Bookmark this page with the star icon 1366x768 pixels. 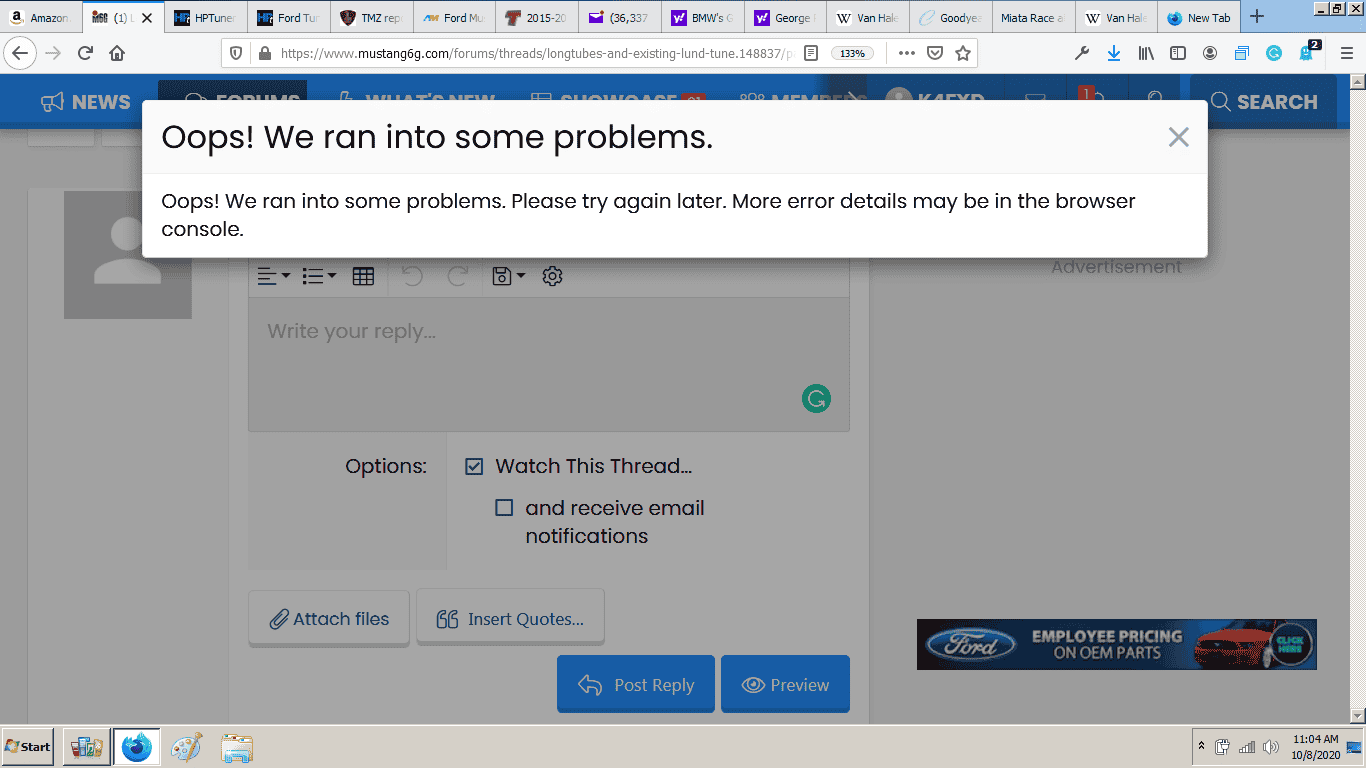point(962,54)
